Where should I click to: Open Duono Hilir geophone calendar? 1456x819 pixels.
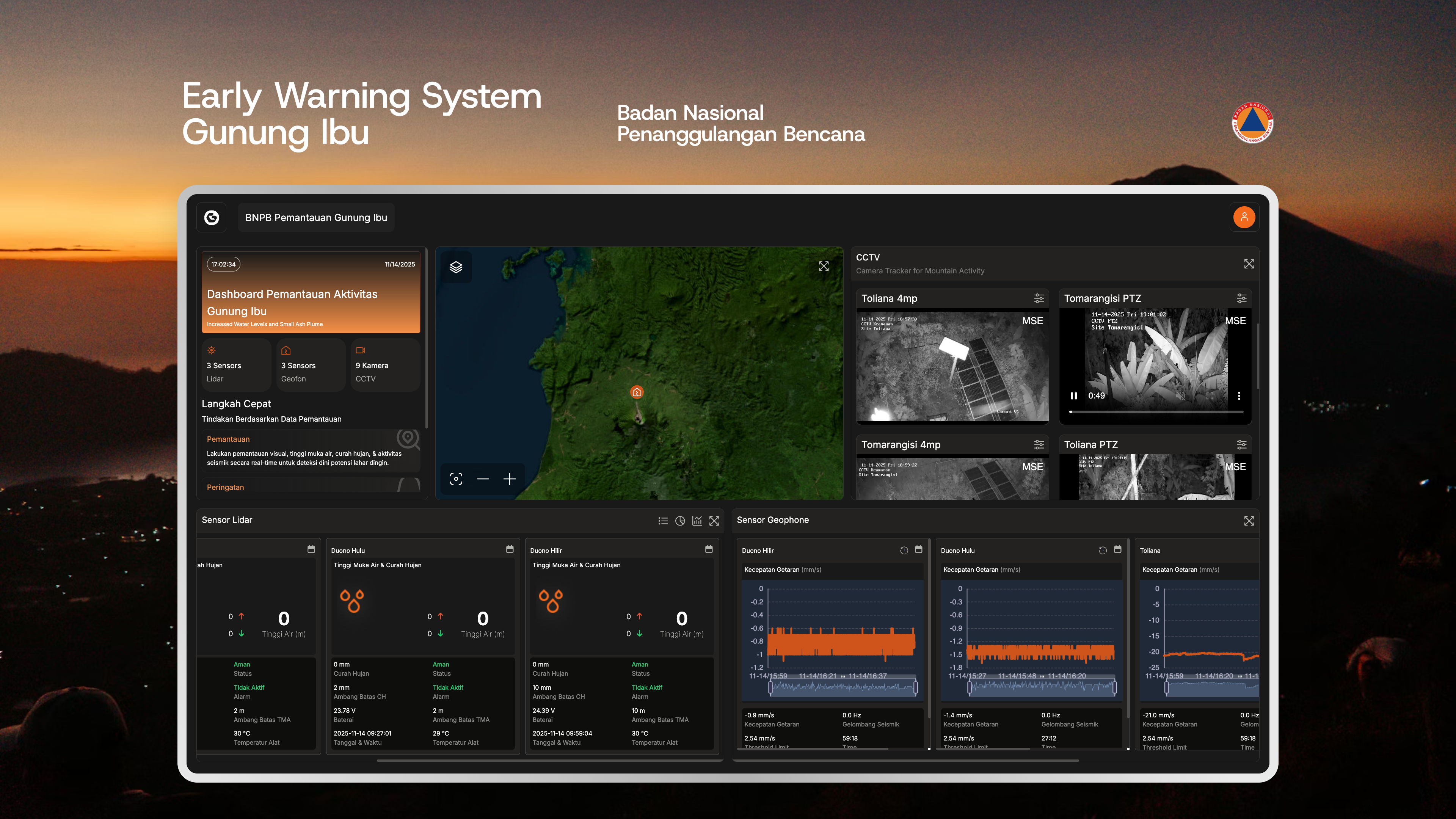[918, 549]
